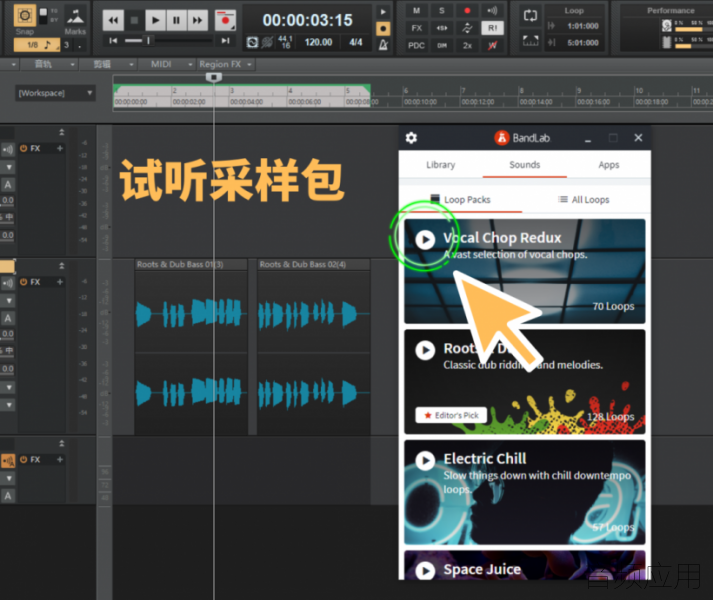The image size is (713, 600).
Task: Start playback with the Play button
Action: (x=155, y=20)
